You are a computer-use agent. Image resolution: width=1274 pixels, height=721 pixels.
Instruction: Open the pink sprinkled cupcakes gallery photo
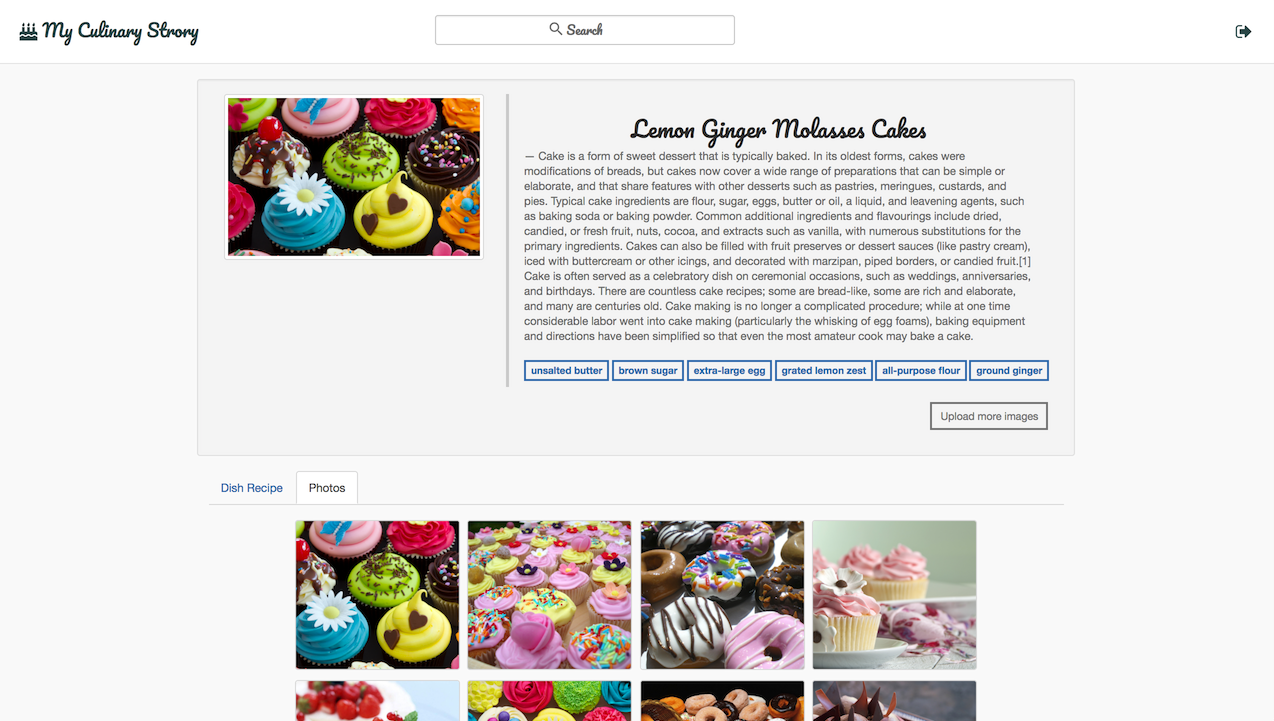pyautogui.click(x=550, y=595)
